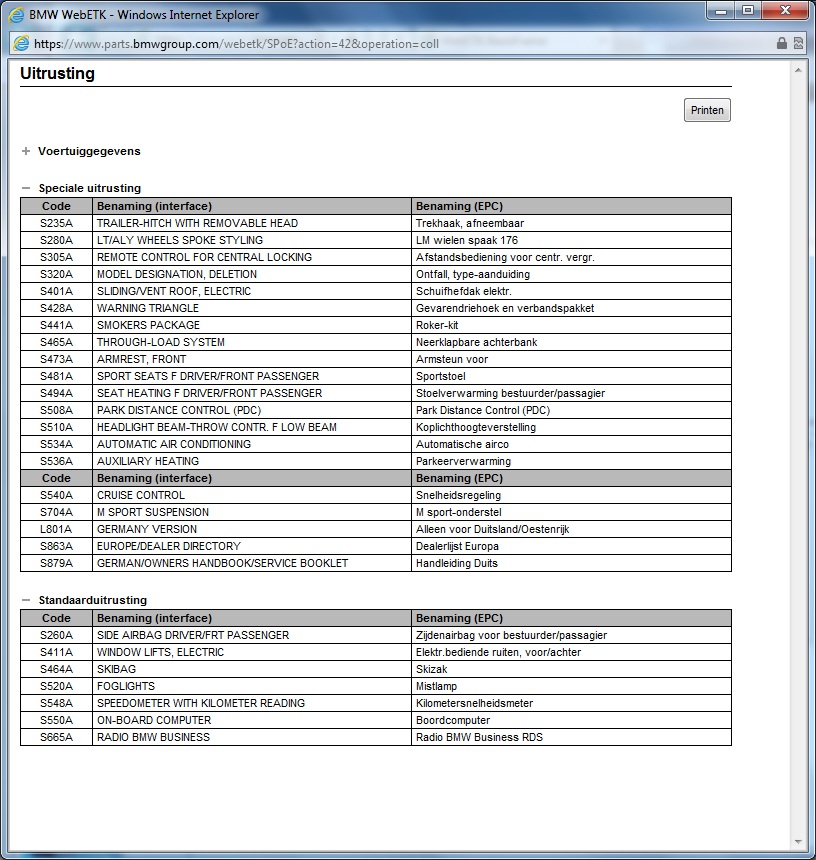Select AUTOMATIC AIR CONDITIONING text
The width and height of the screenshot is (816, 860).
[x=174, y=444]
